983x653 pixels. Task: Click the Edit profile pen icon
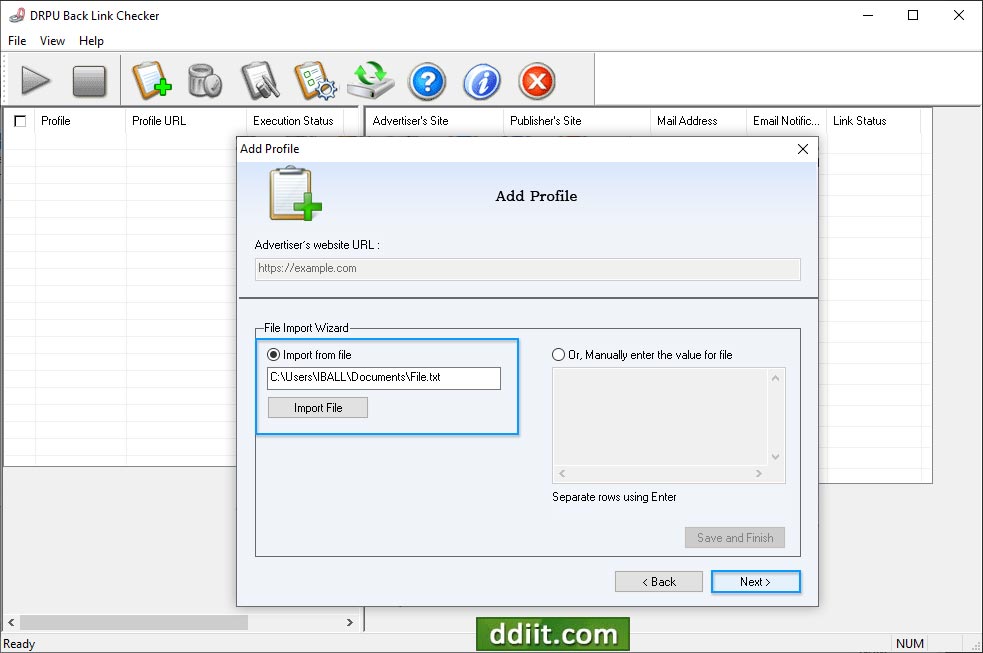pyautogui.click(x=260, y=81)
